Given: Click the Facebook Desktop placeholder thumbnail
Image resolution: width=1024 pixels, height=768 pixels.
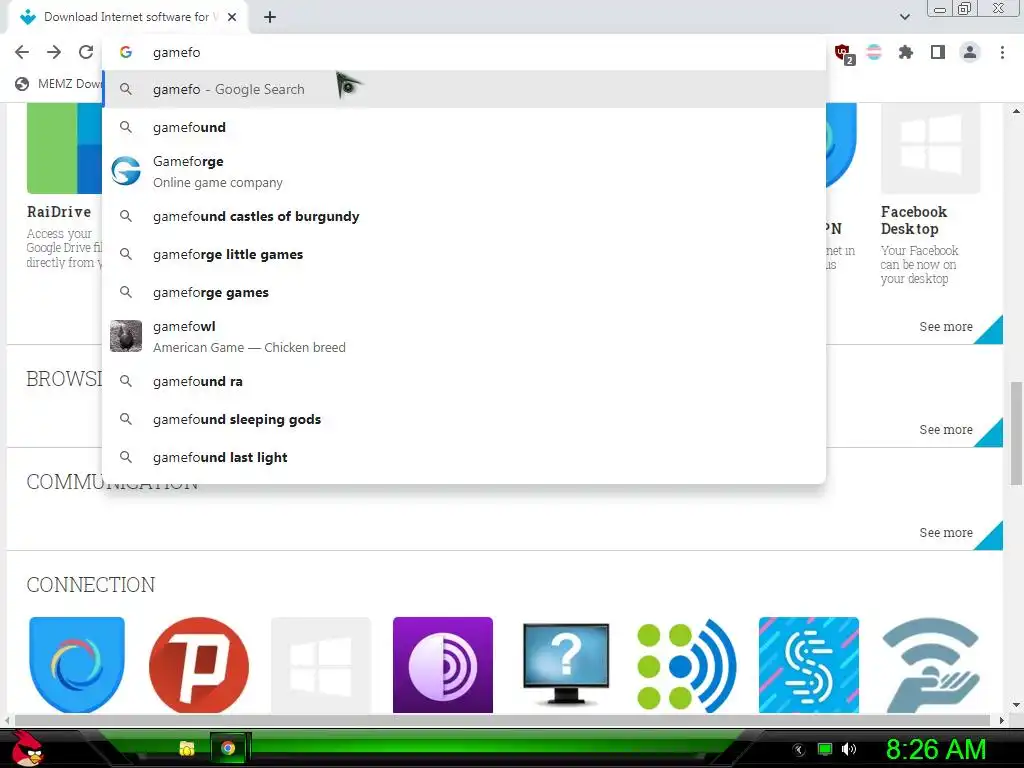Looking at the screenshot, I should point(931,148).
